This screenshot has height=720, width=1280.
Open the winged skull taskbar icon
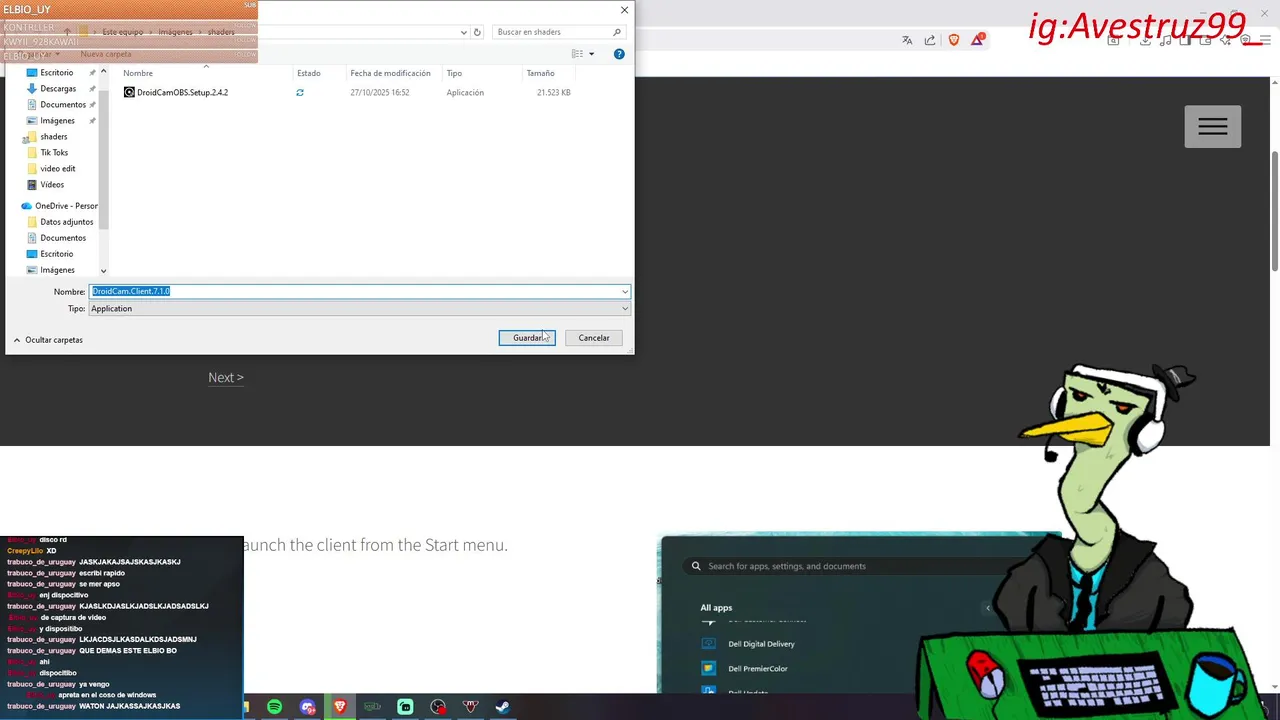[471, 707]
